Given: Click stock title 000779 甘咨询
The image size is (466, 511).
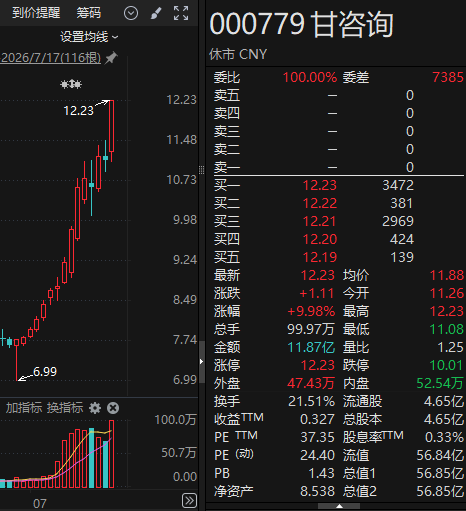Looking at the screenshot, I should pyautogui.click(x=302, y=24).
